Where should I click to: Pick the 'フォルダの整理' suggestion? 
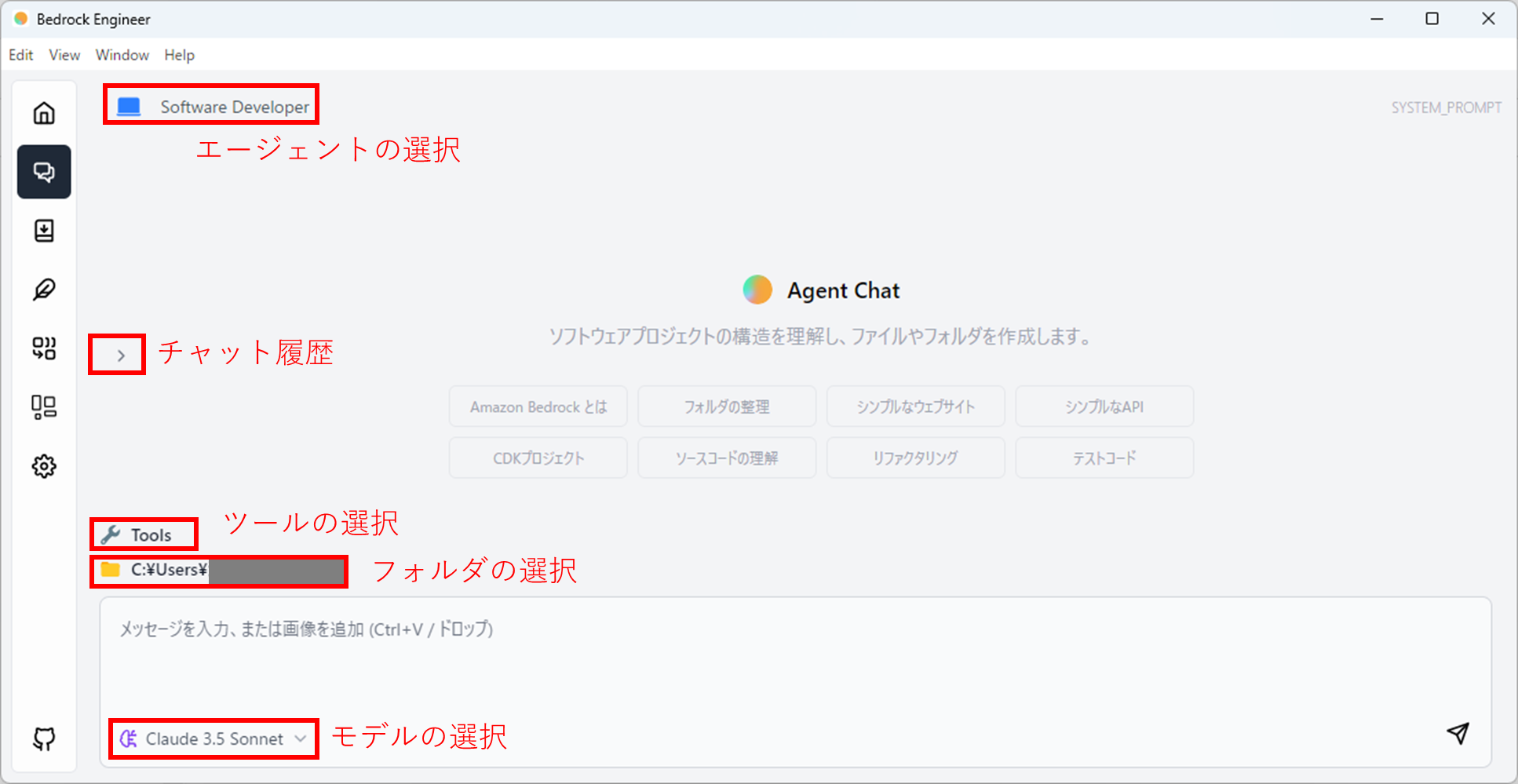pyautogui.click(x=727, y=407)
